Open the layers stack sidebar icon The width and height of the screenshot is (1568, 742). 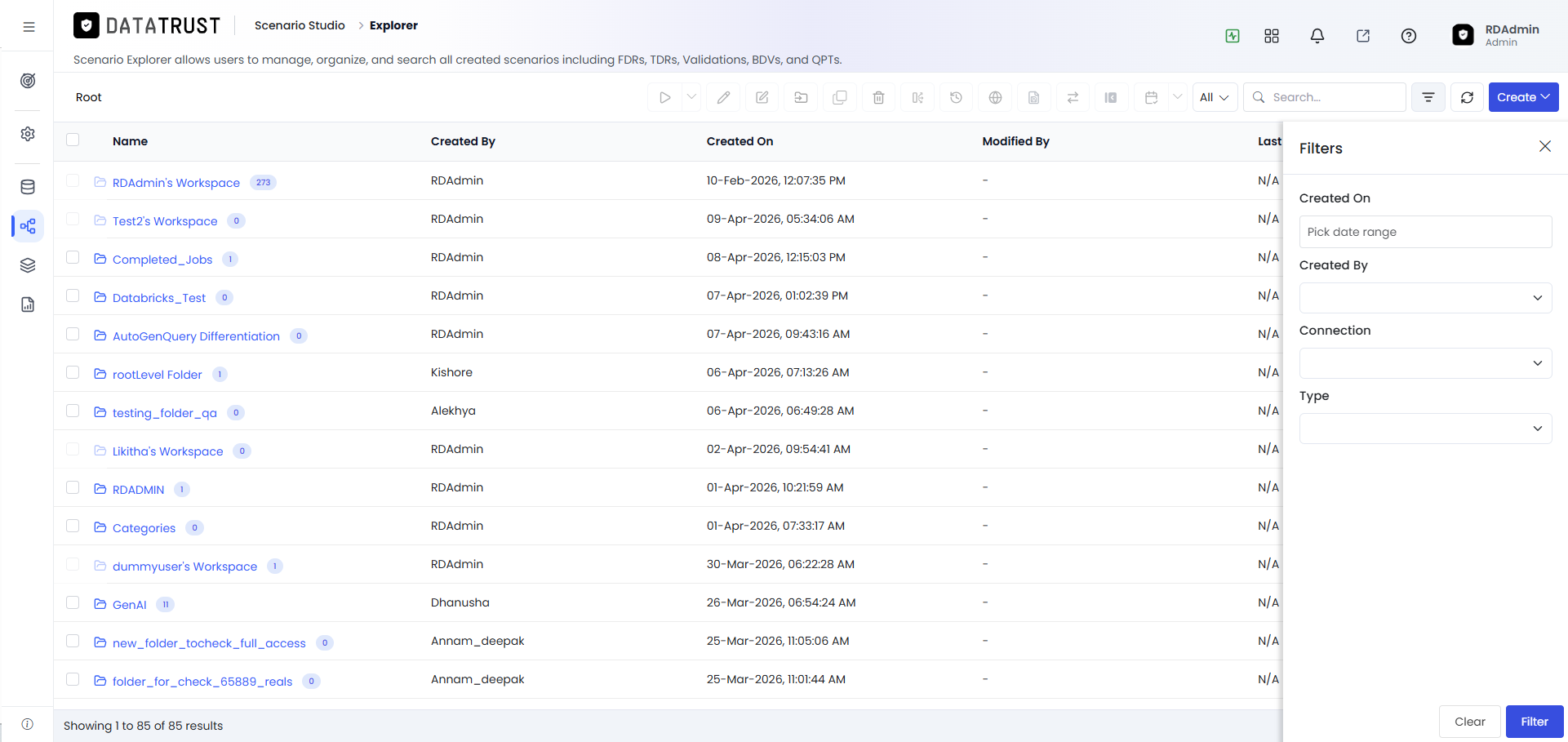[x=28, y=265]
